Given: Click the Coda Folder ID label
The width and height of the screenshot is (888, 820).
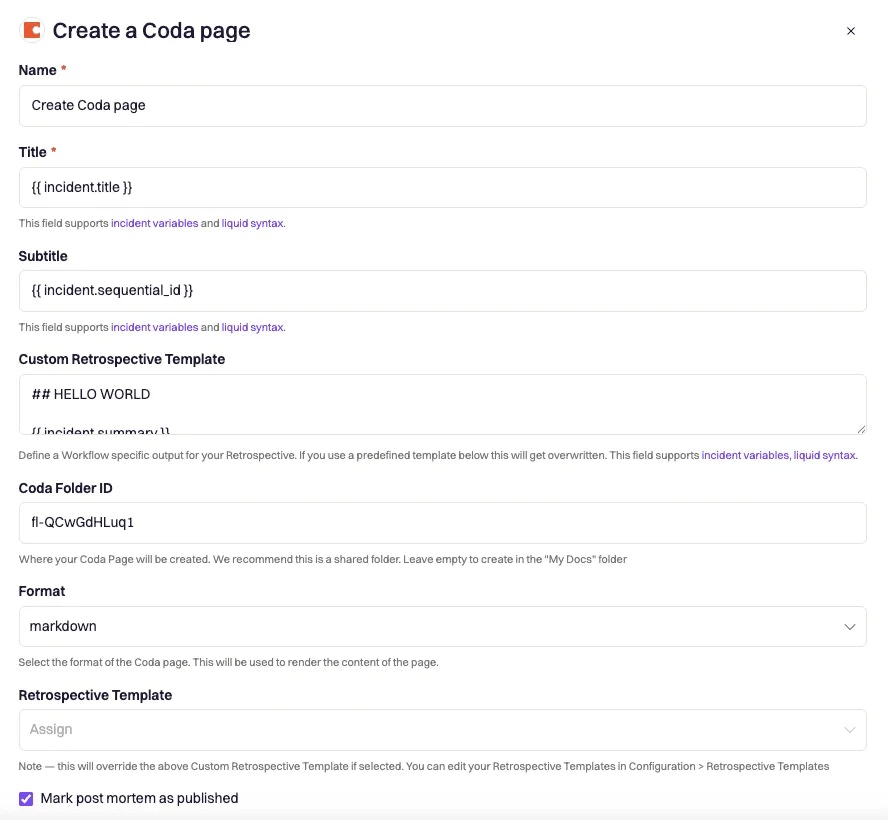Looking at the screenshot, I should pyautogui.click(x=66, y=488).
